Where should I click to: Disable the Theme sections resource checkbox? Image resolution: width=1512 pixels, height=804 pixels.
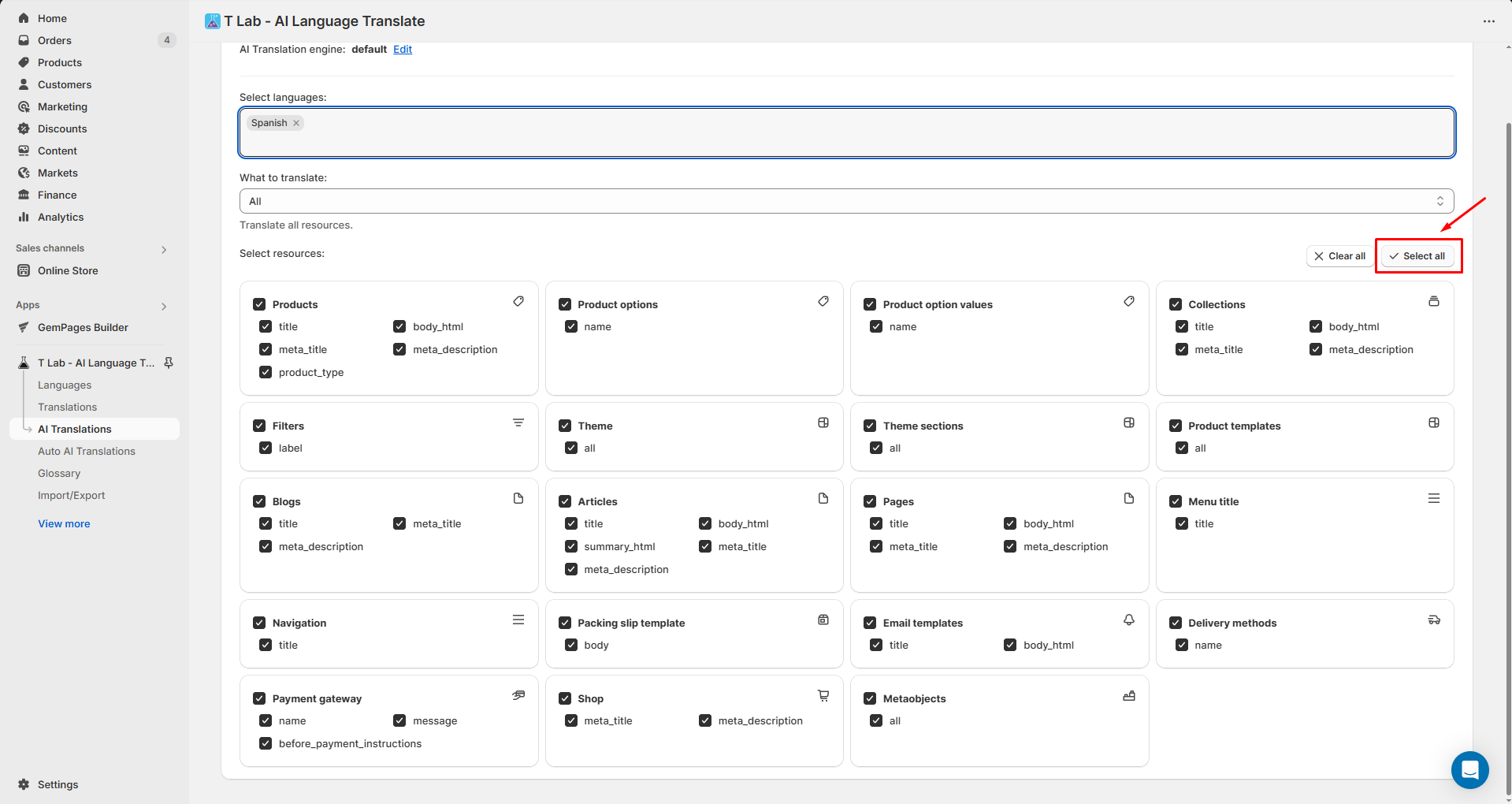coord(870,426)
